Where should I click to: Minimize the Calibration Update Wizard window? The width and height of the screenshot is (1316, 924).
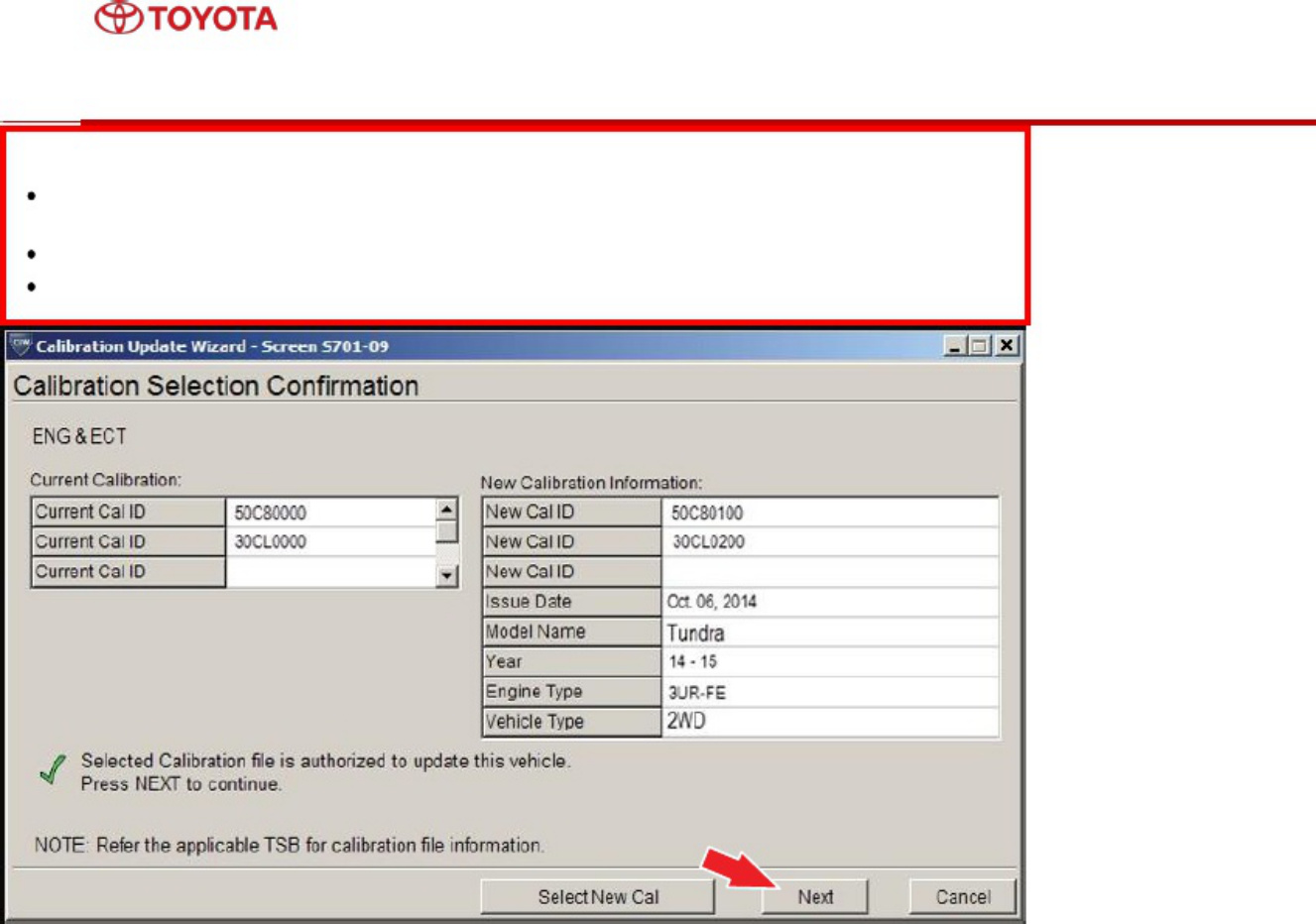[954, 345]
